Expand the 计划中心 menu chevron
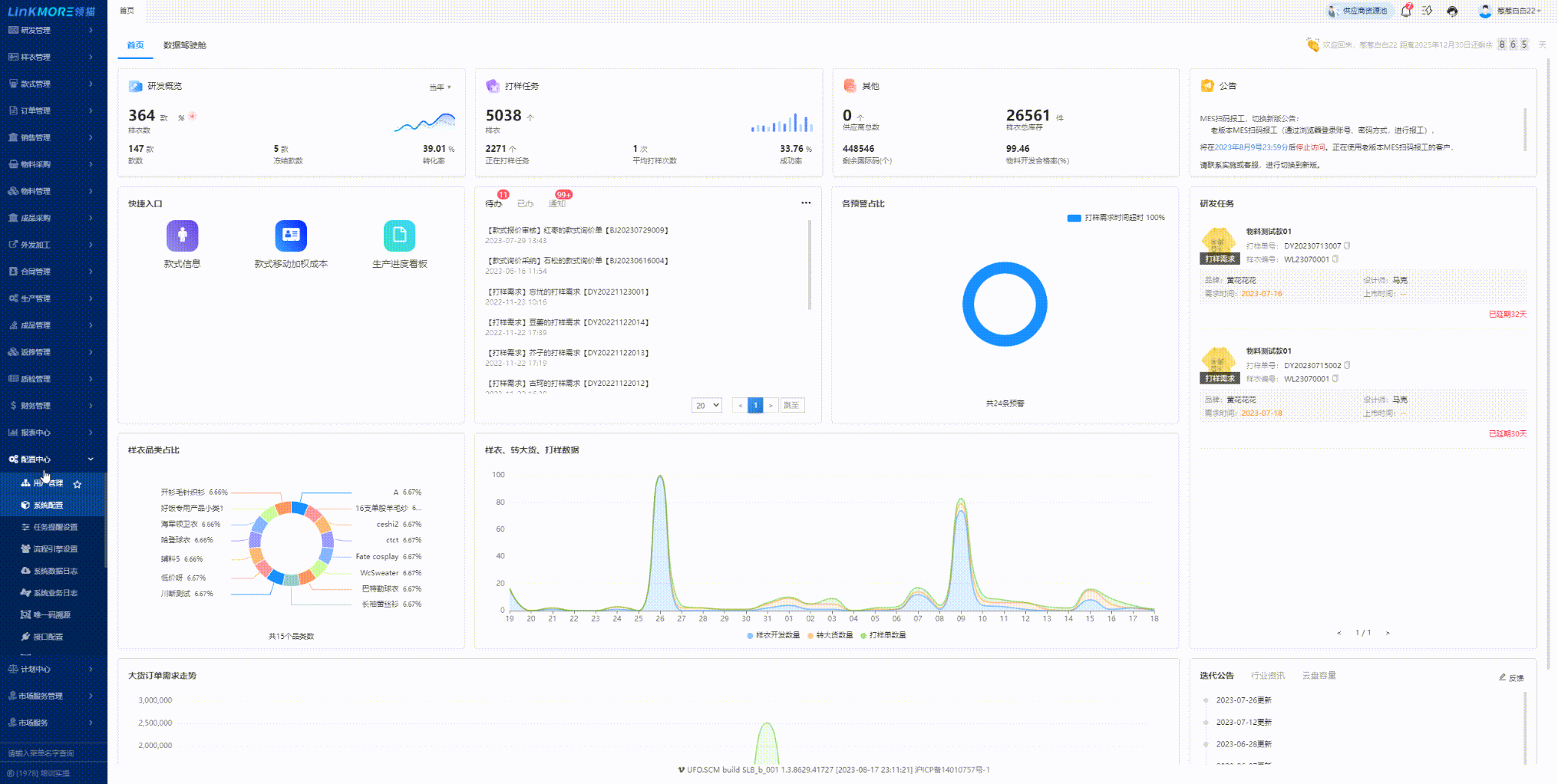1558x784 pixels. tap(91, 669)
